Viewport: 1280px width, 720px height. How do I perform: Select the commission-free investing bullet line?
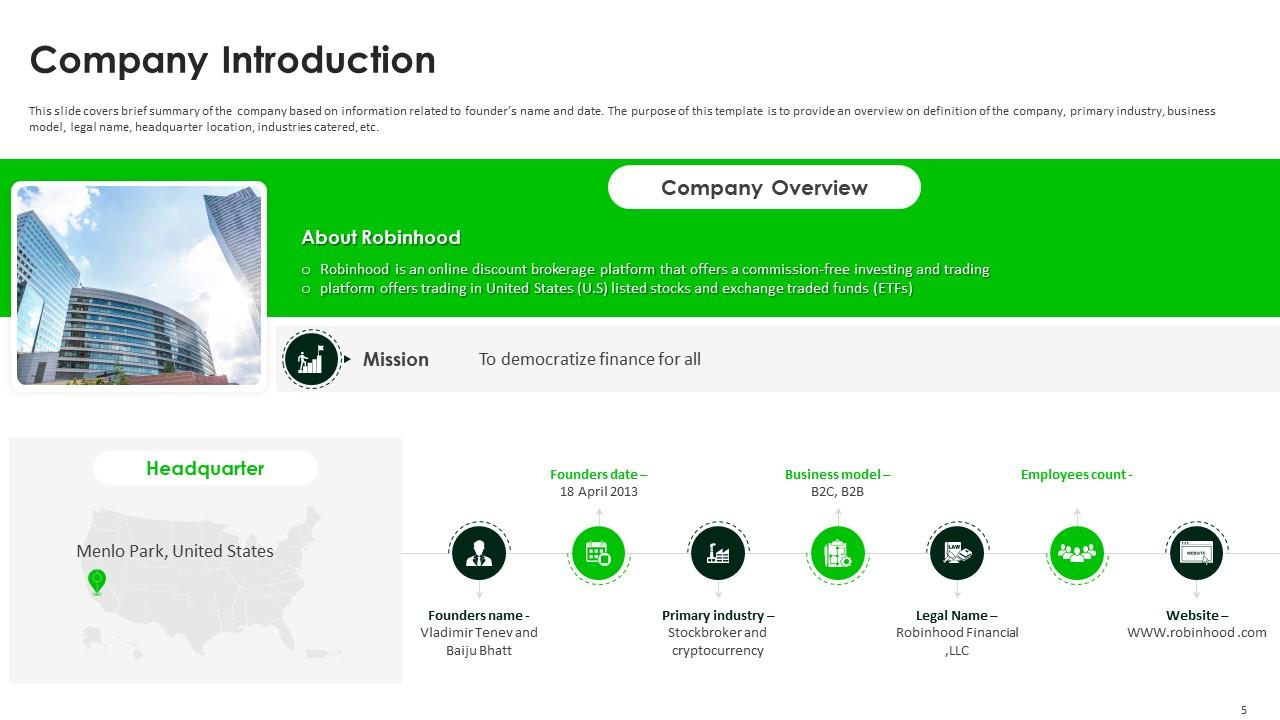pyautogui.click(x=654, y=270)
